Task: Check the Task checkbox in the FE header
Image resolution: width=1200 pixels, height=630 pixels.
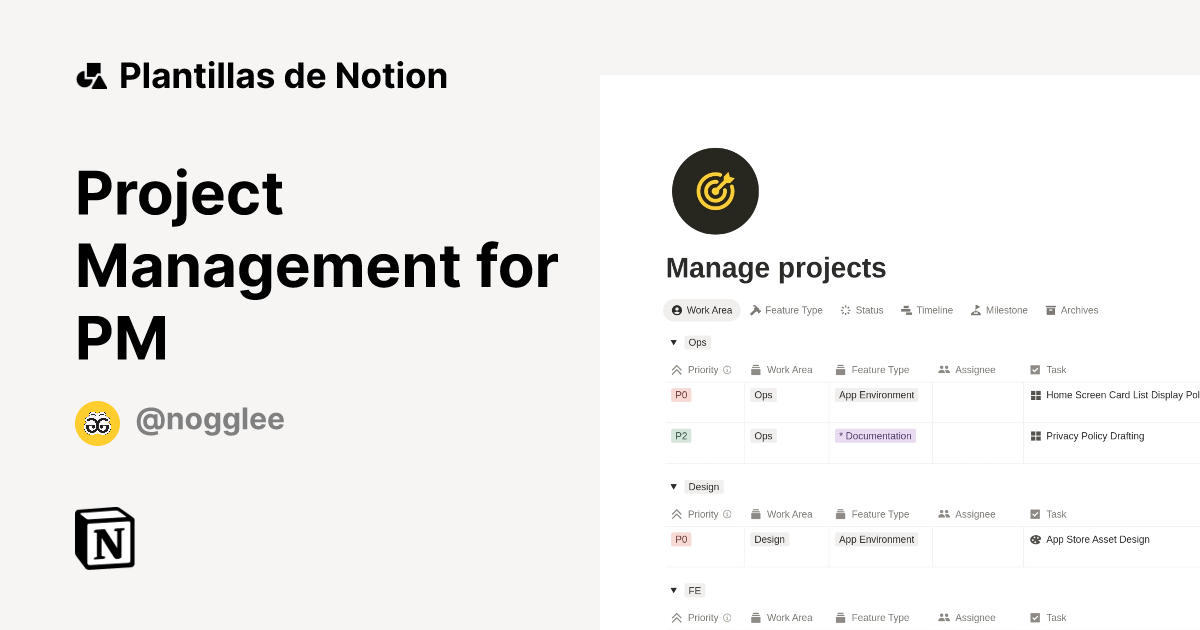Action: [1035, 617]
